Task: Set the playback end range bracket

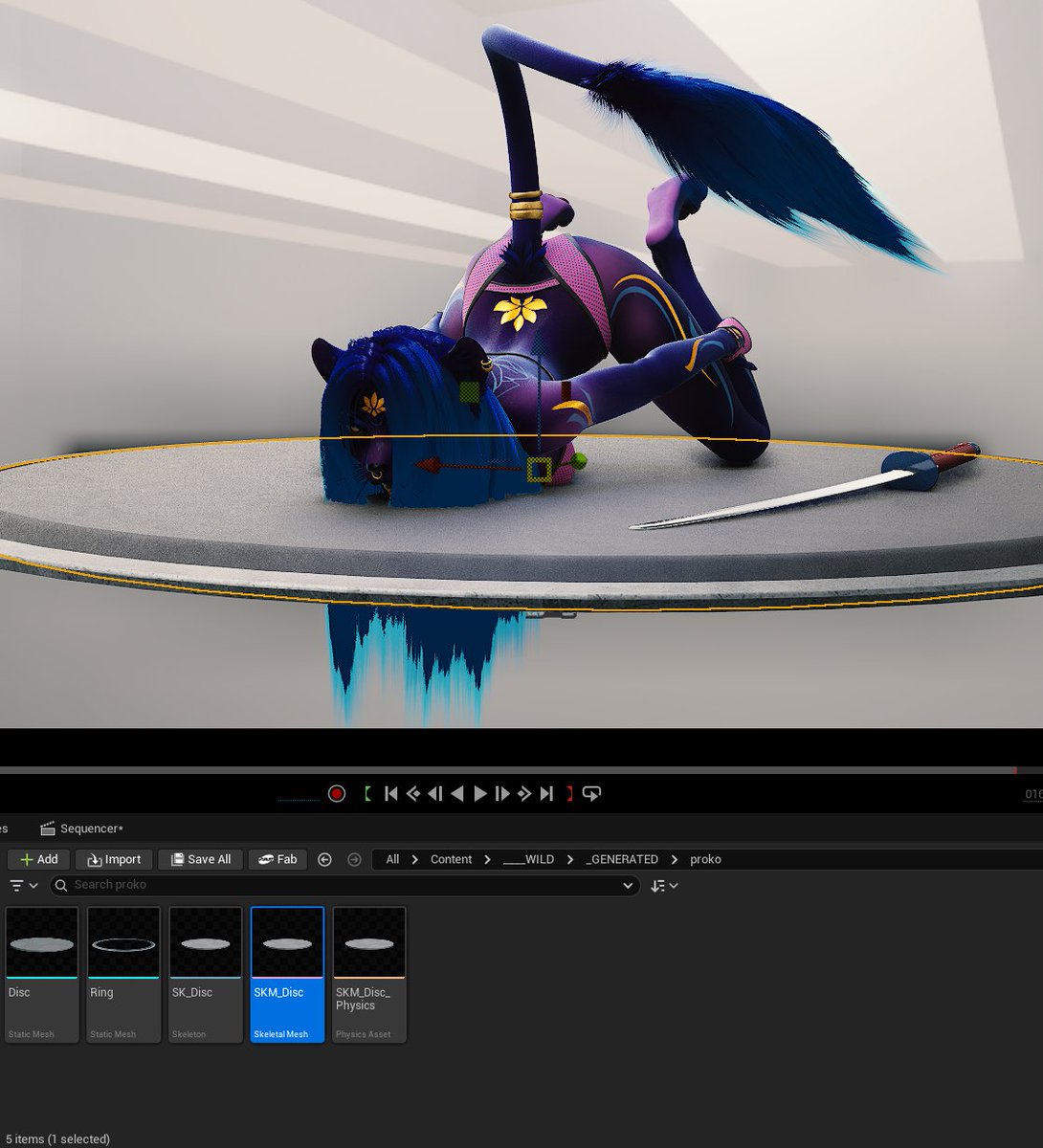Action: (x=568, y=793)
